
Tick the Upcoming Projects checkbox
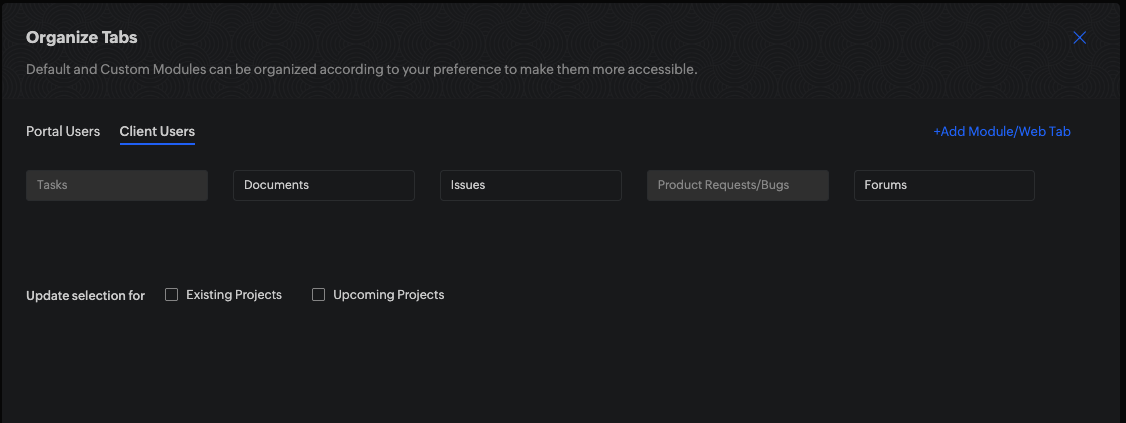coord(319,295)
